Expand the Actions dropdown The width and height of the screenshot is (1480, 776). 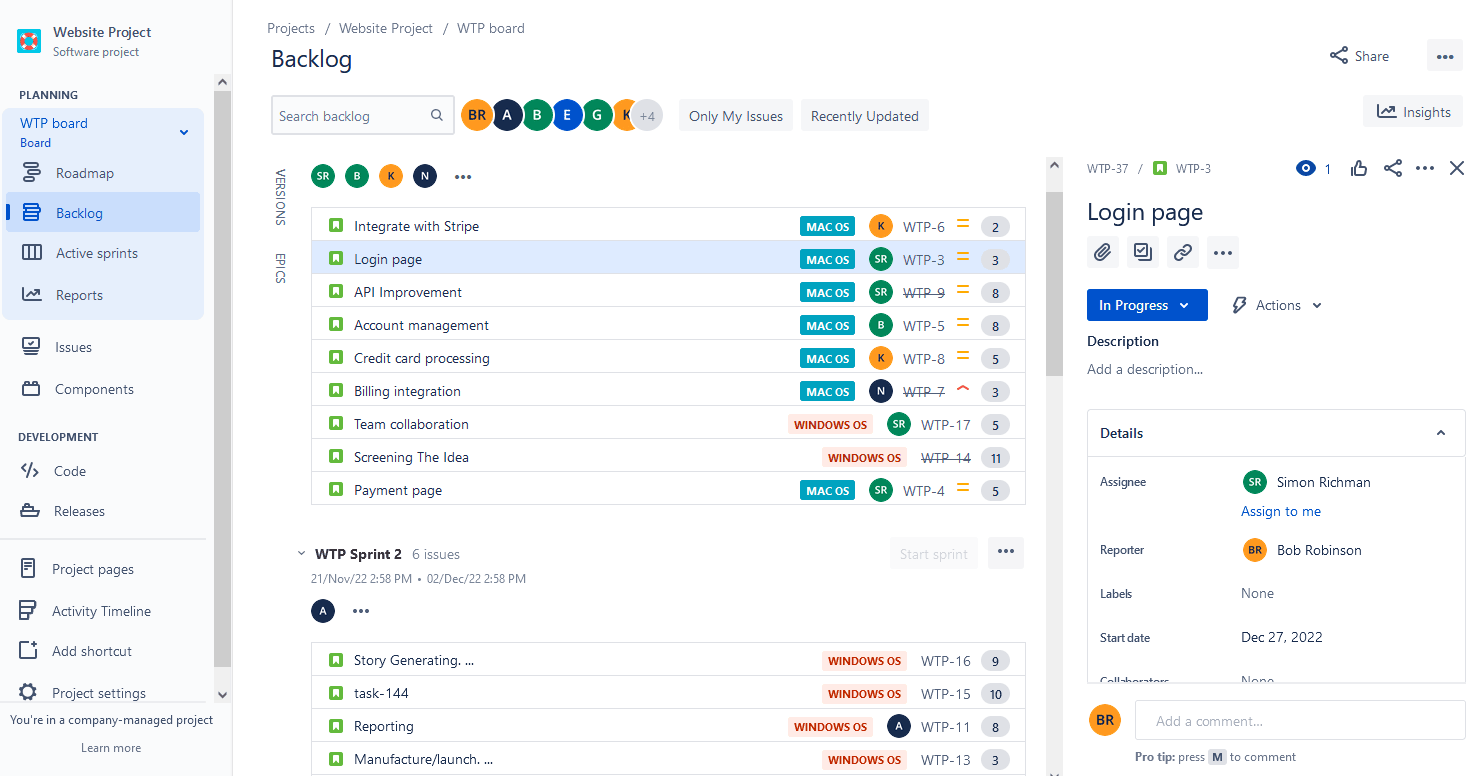[x=1275, y=304]
